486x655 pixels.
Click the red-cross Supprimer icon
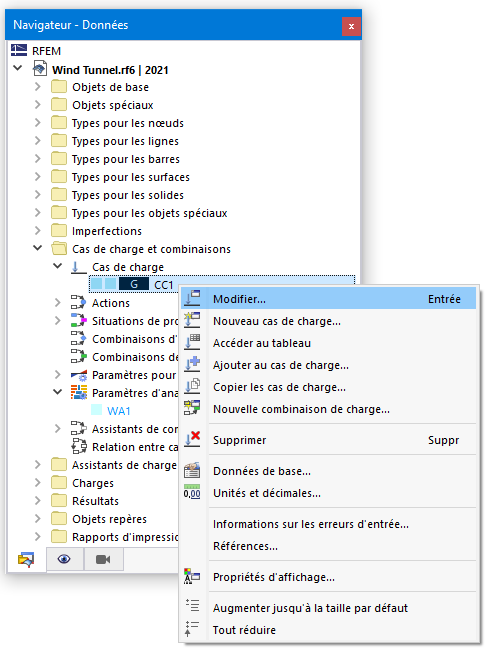(x=192, y=439)
